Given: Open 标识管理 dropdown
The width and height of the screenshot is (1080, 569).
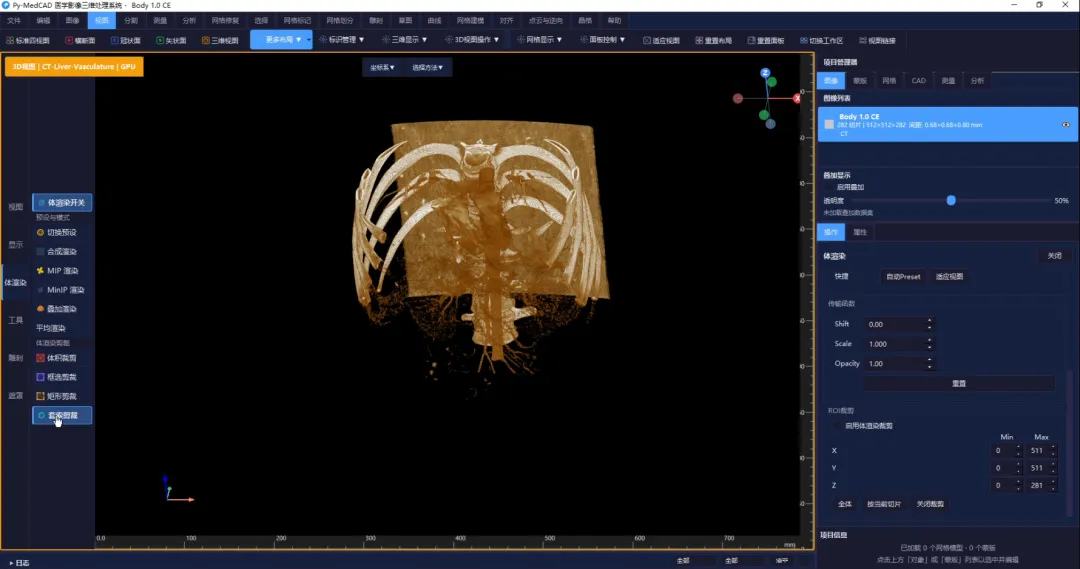Looking at the screenshot, I should 342,40.
